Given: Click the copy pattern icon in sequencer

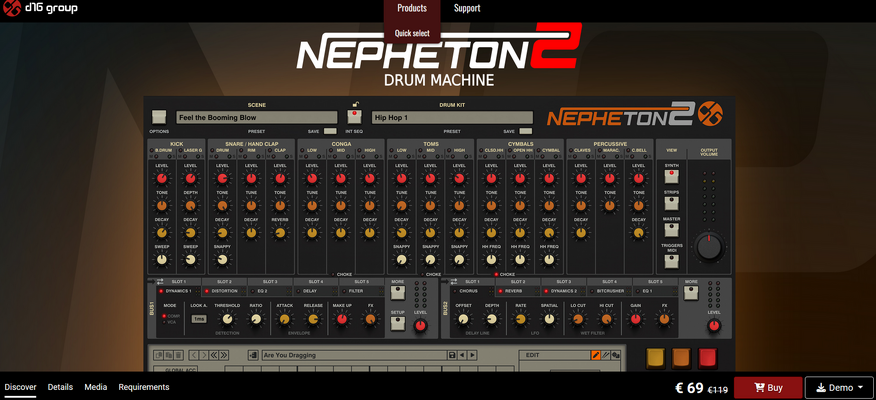Looking at the screenshot, I should click(x=159, y=355).
